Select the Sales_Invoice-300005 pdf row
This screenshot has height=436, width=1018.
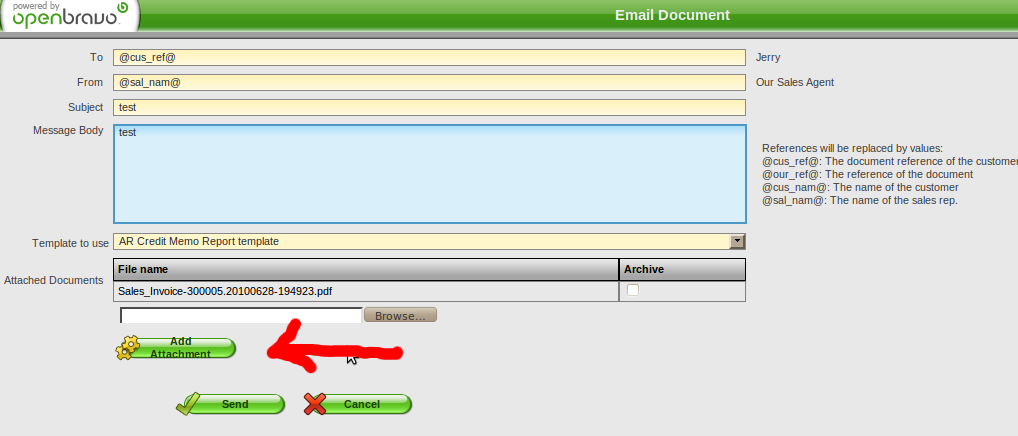coord(429,291)
